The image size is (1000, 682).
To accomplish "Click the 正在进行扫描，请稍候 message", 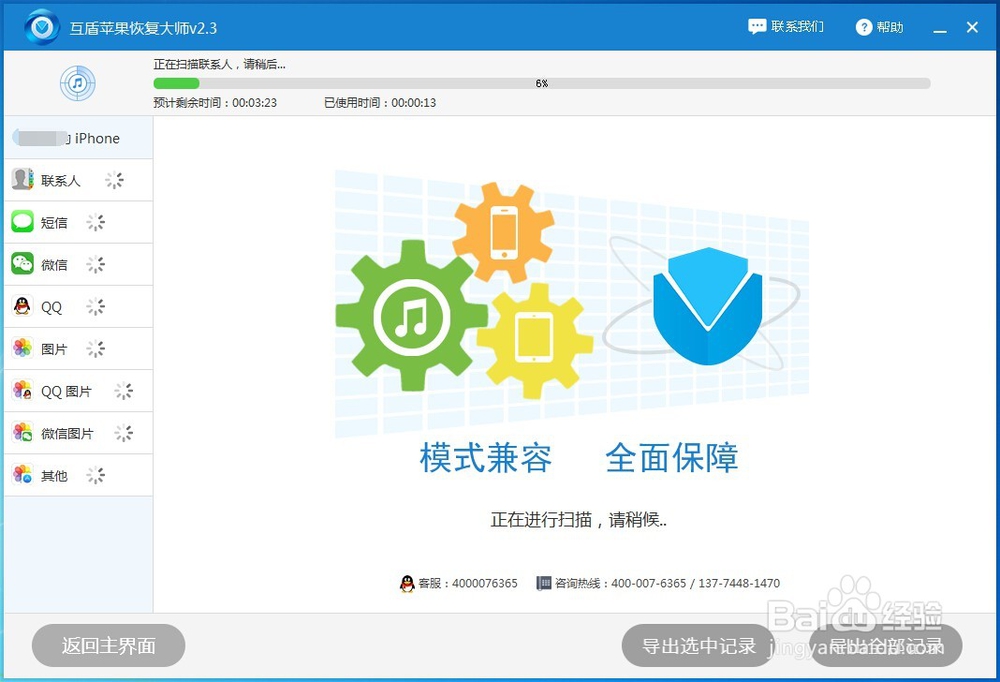I will click(578, 520).
